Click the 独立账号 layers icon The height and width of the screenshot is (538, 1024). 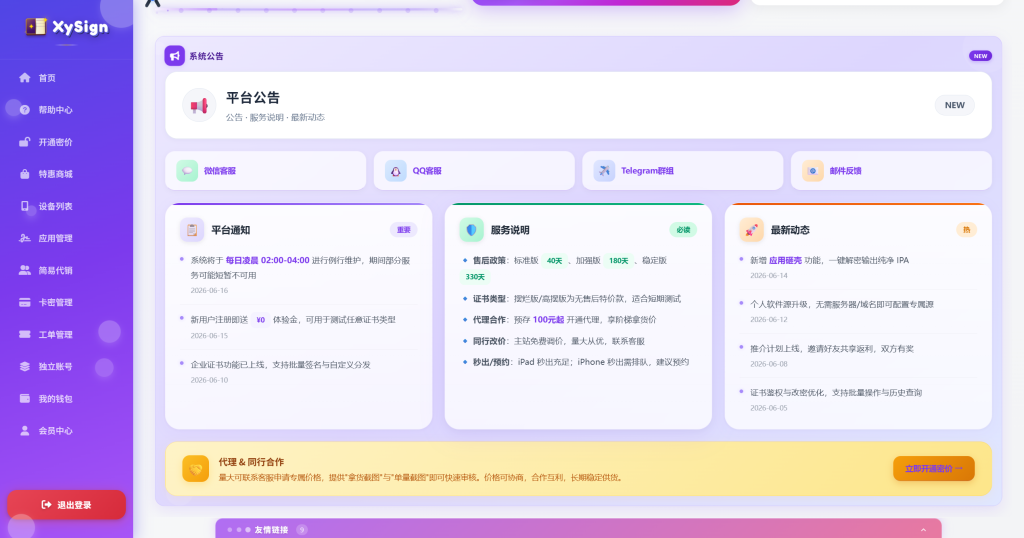tap(25, 366)
